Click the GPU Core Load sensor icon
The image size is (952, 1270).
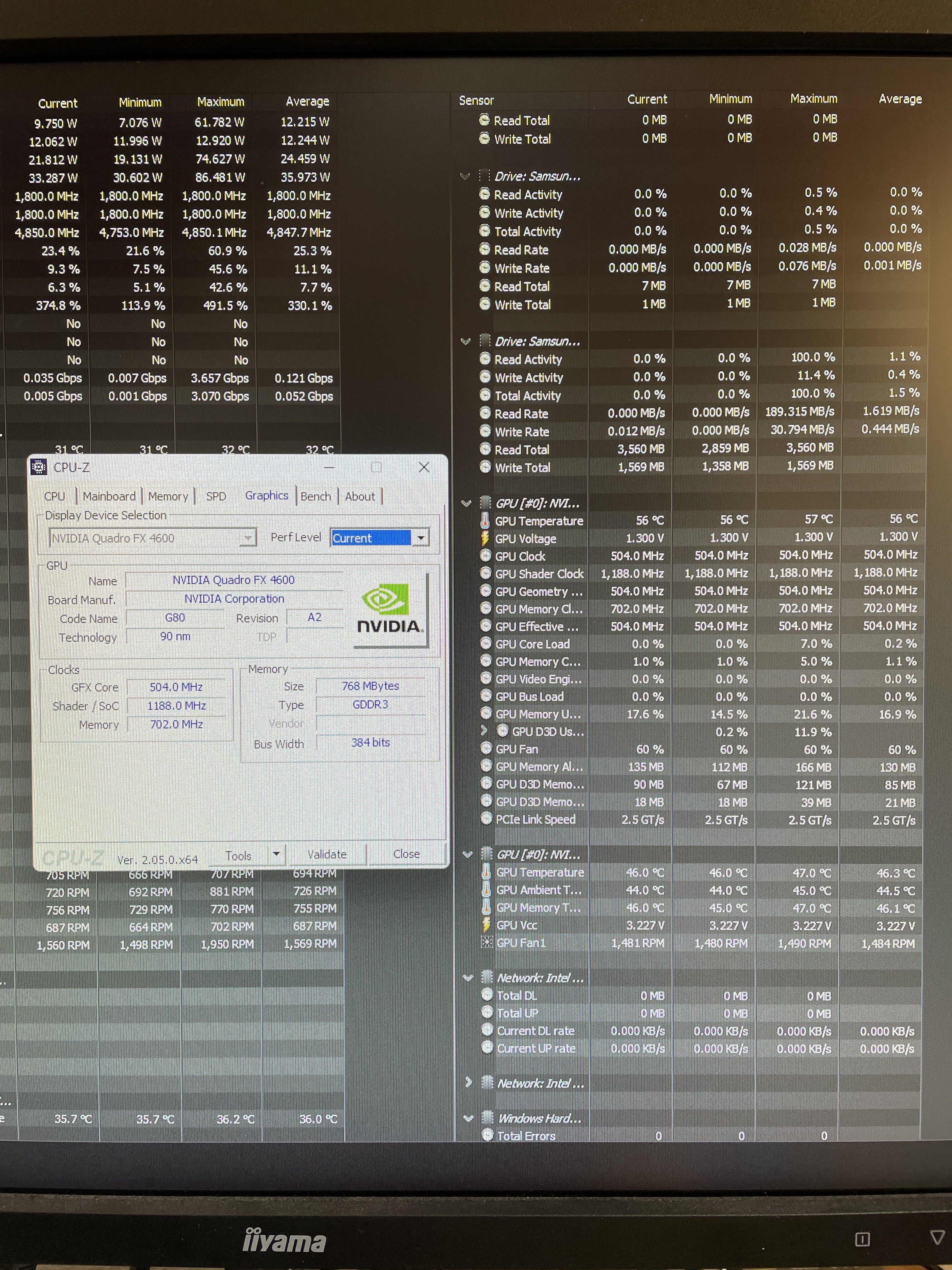pyautogui.click(x=486, y=643)
